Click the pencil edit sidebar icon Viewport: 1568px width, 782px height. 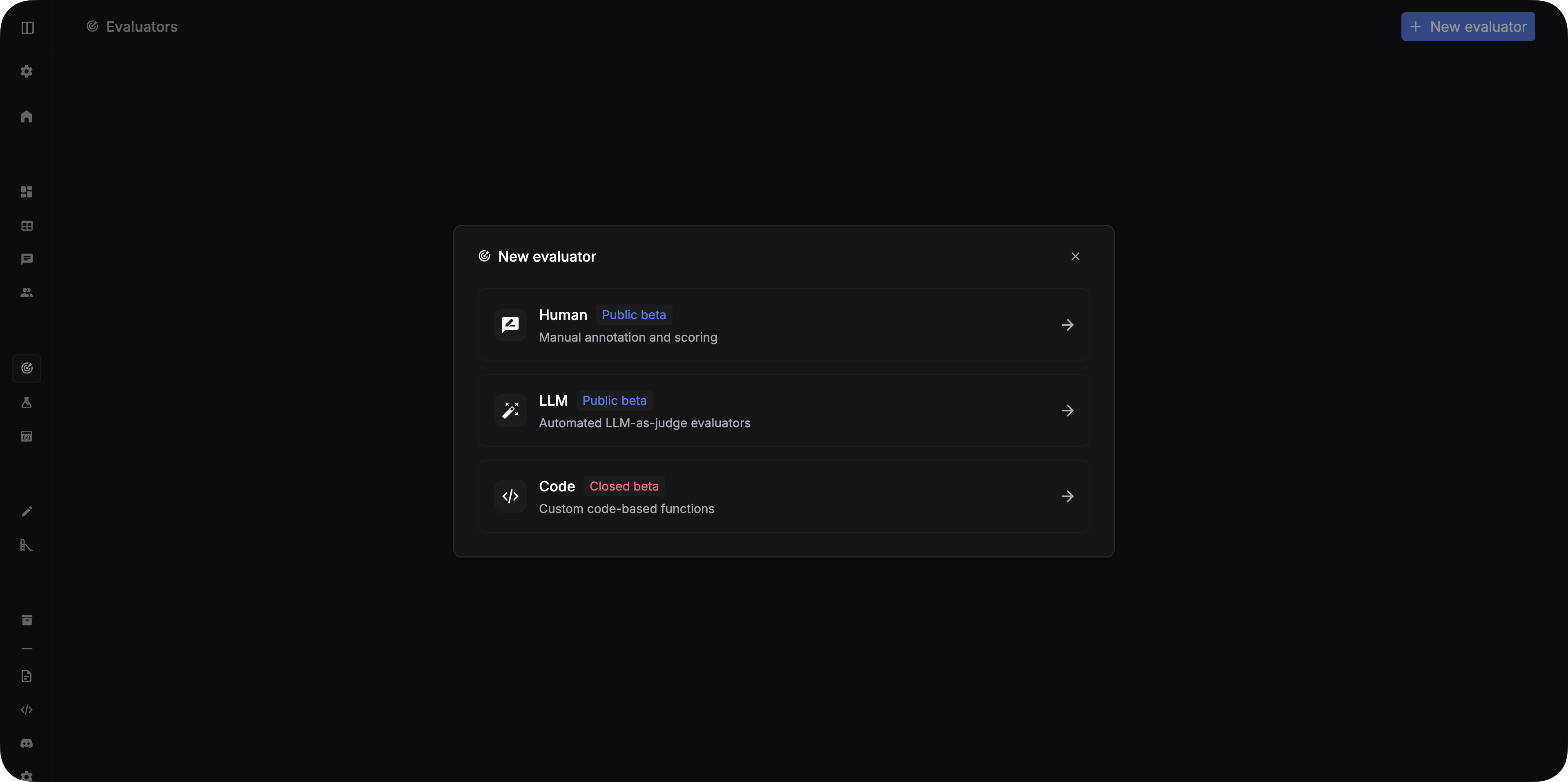[x=27, y=512]
